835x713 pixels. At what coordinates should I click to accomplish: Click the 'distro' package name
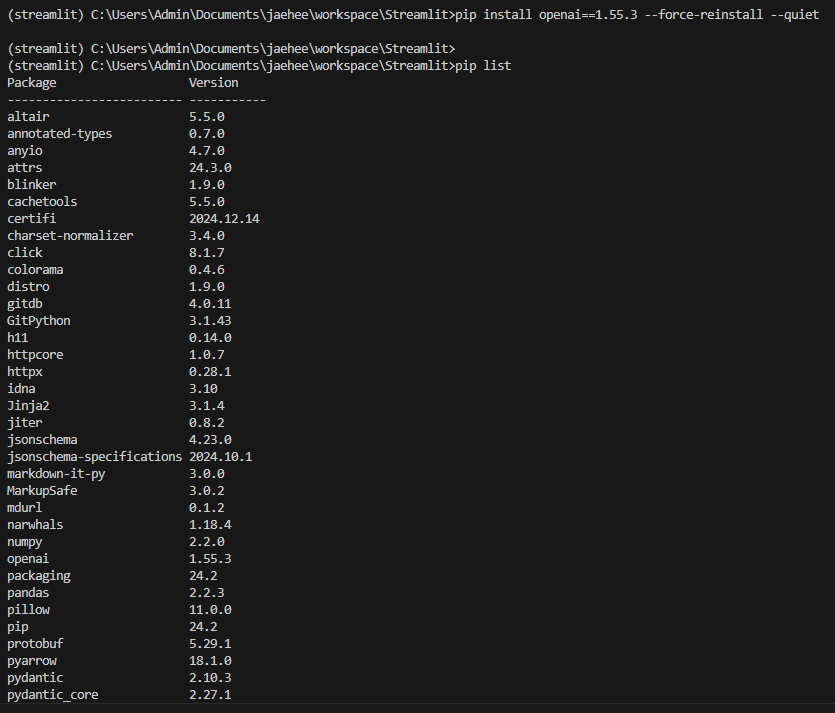click(x=28, y=287)
